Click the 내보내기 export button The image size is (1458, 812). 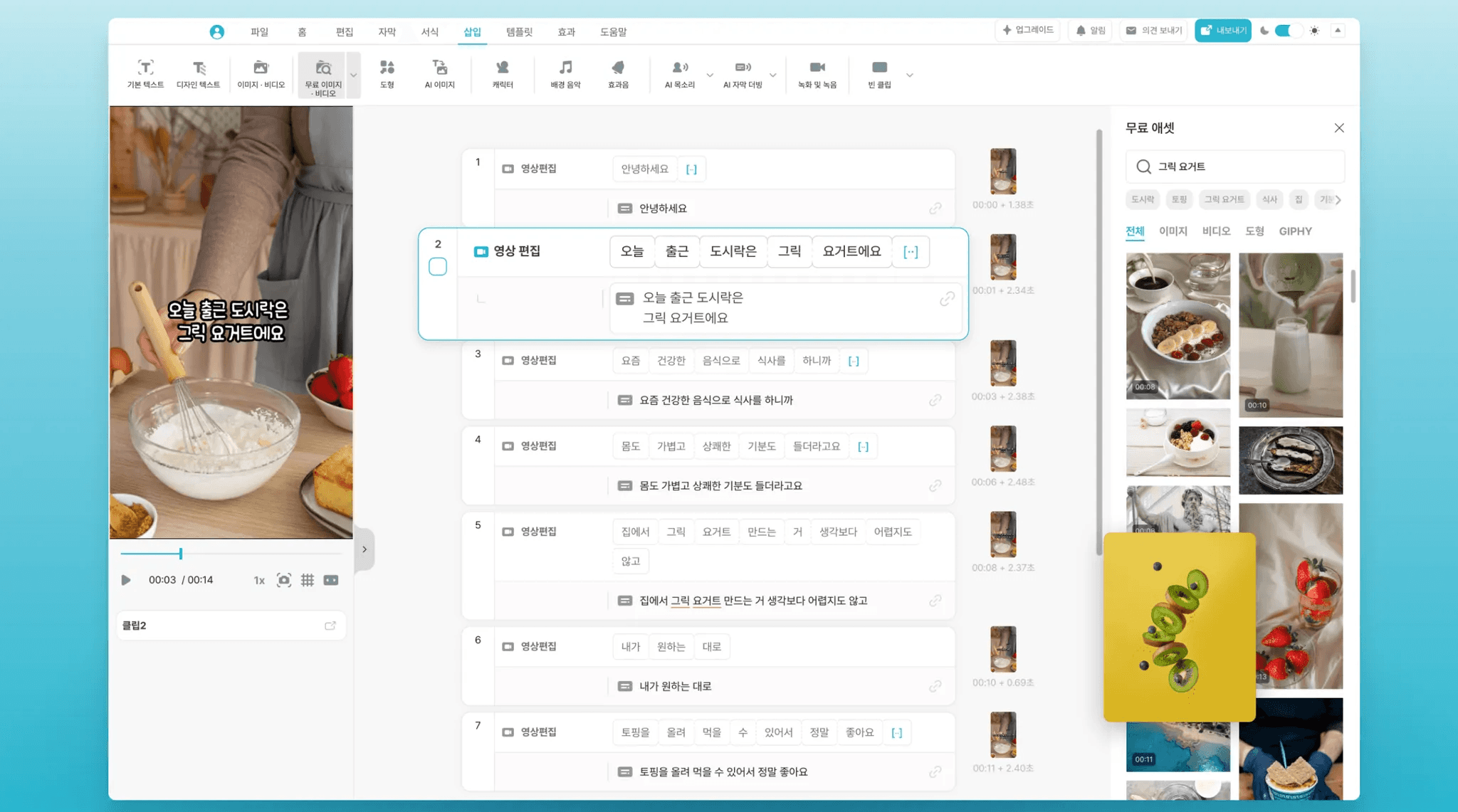[x=1222, y=31]
